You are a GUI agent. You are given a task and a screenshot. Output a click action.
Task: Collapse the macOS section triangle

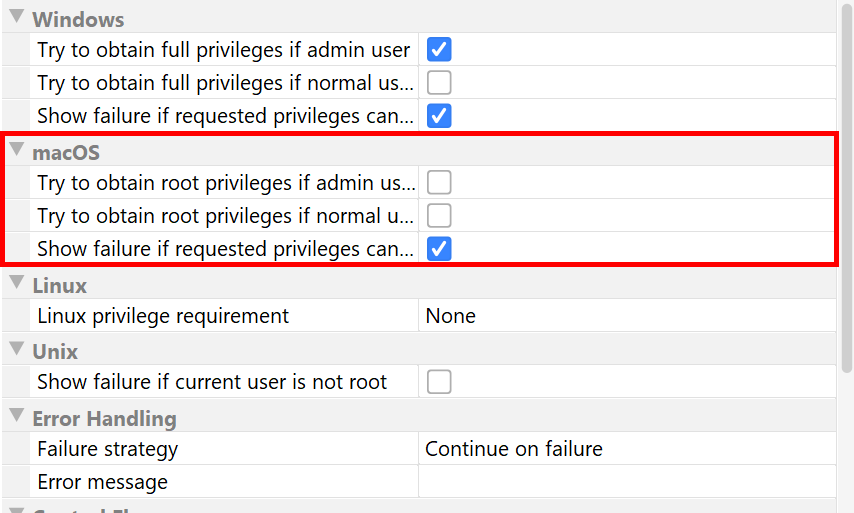click(16, 151)
